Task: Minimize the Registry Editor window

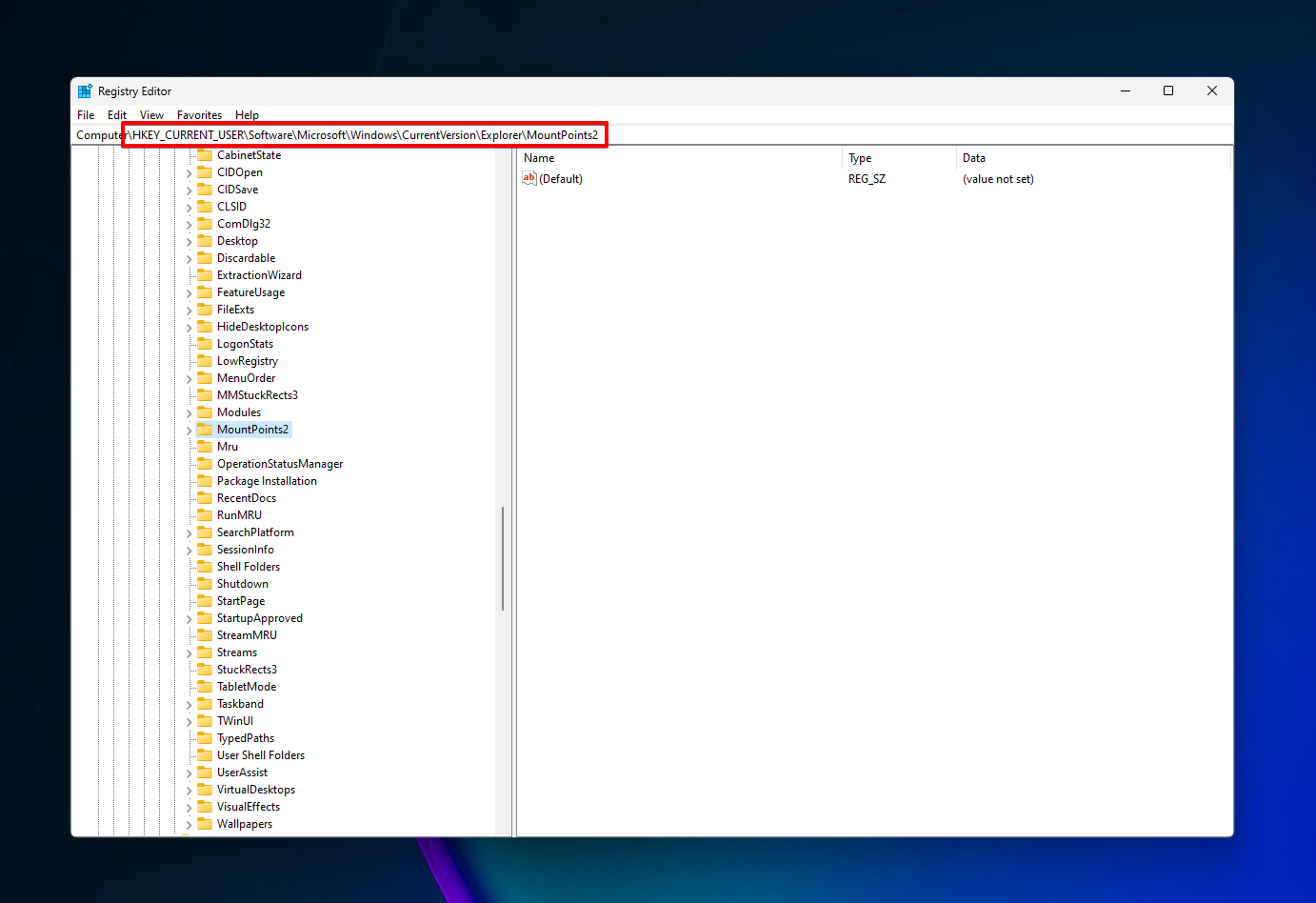Action: pyautogui.click(x=1126, y=91)
